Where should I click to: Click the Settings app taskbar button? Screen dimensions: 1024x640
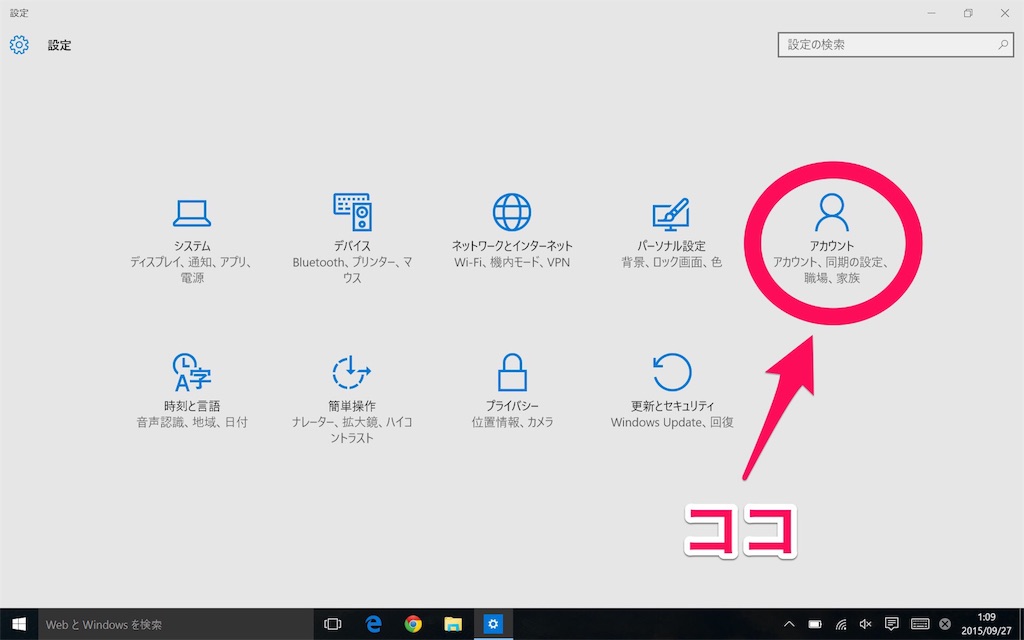click(493, 624)
